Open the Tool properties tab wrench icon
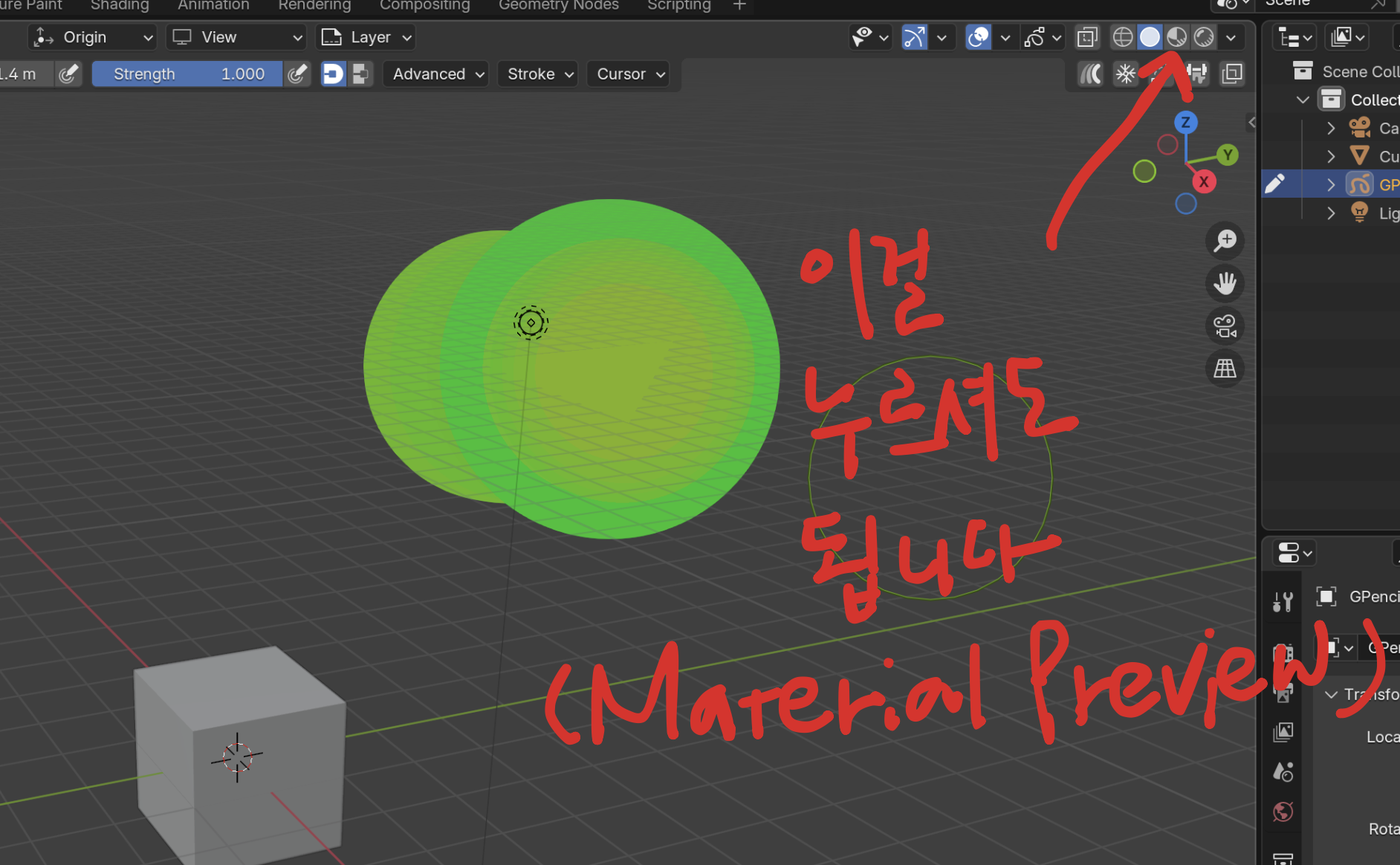Screen dimensions: 1400x865 (x=1283, y=600)
